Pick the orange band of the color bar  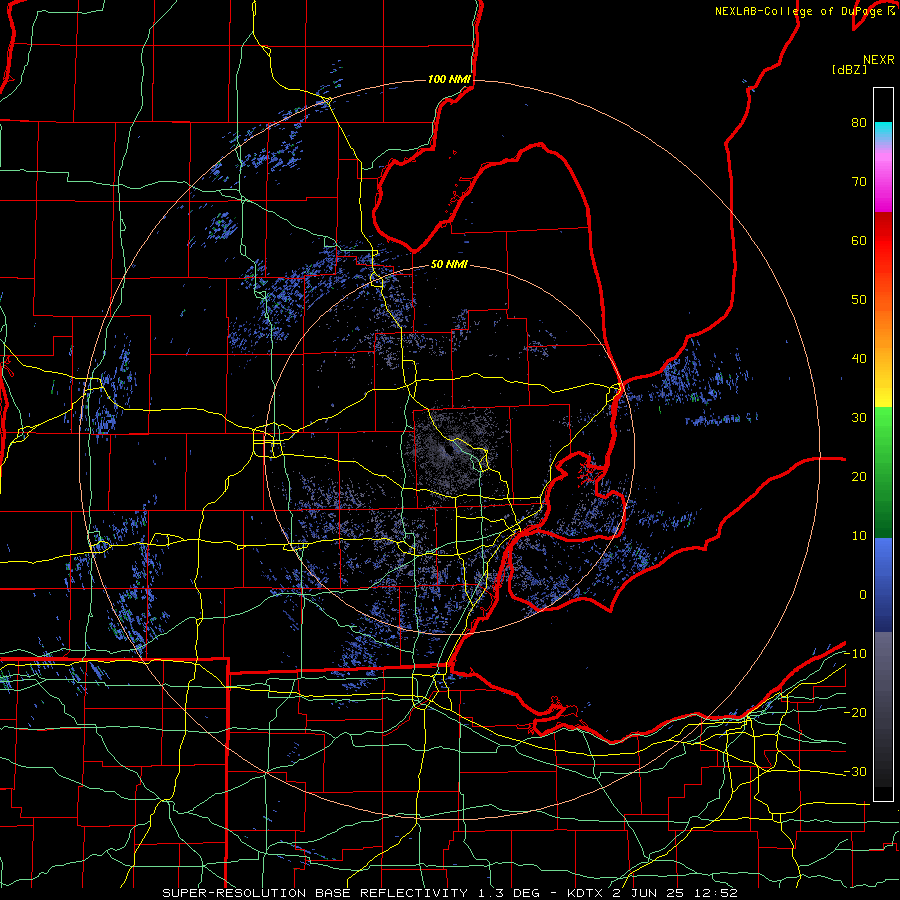883,327
